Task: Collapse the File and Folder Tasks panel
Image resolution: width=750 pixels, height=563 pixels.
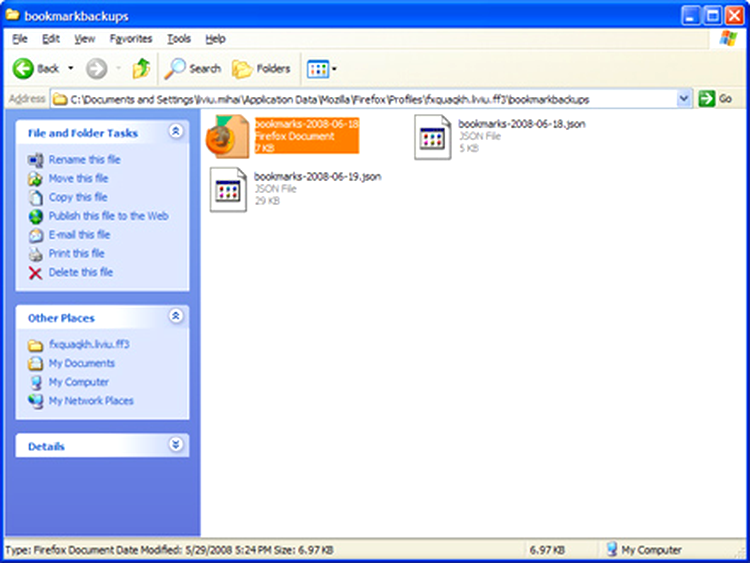Action: pos(176,131)
